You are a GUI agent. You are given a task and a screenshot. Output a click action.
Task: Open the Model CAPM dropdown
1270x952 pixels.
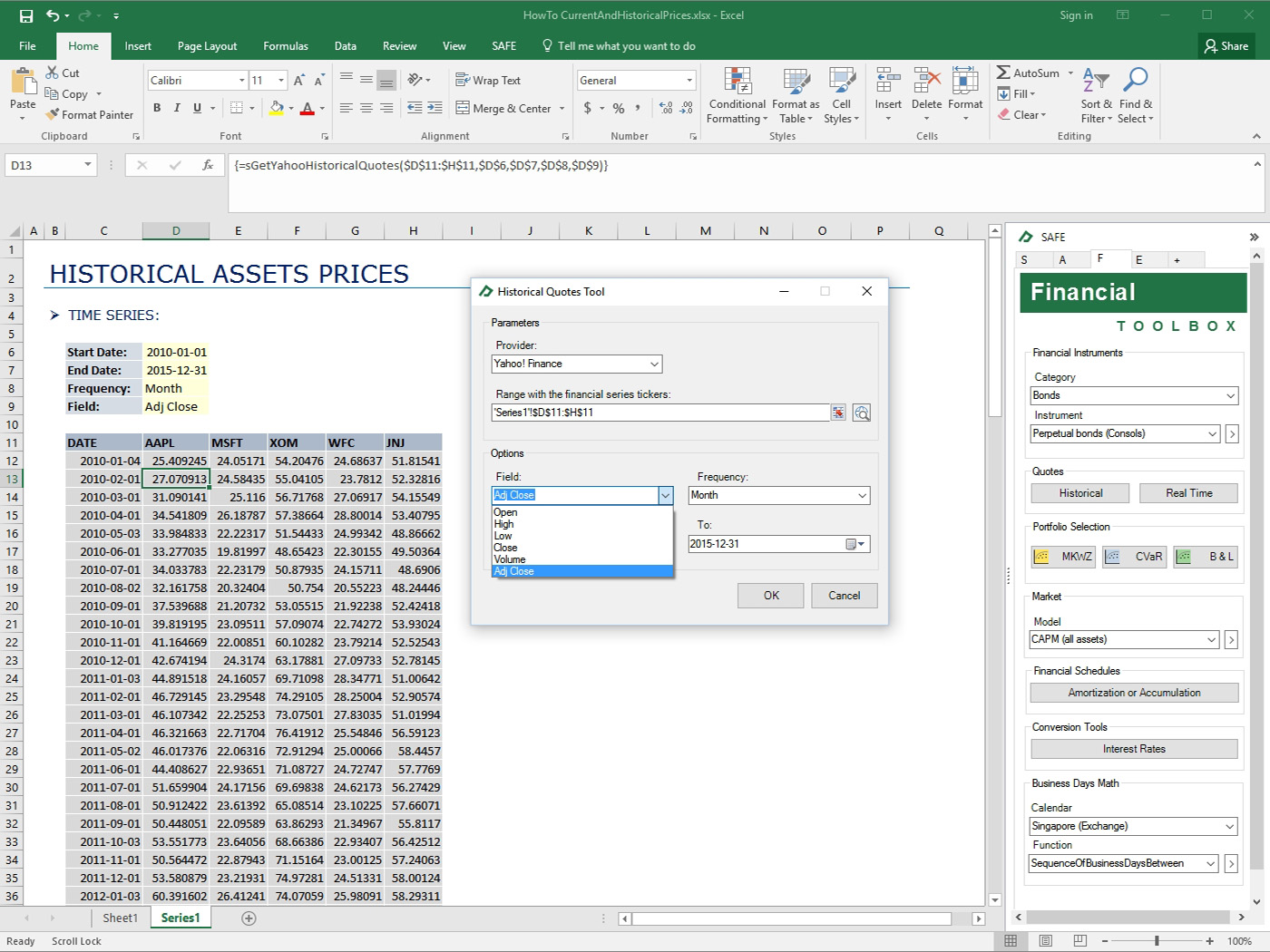(x=1211, y=639)
